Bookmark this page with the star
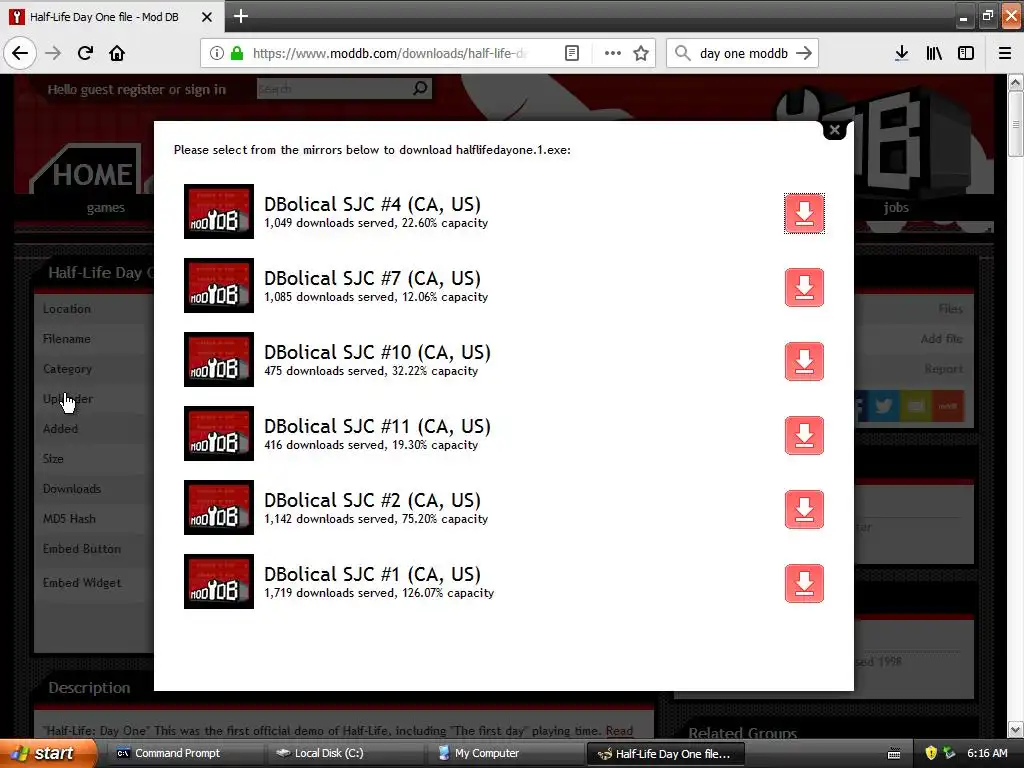The height and width of the screenshot is (768, 1024). 641,53
